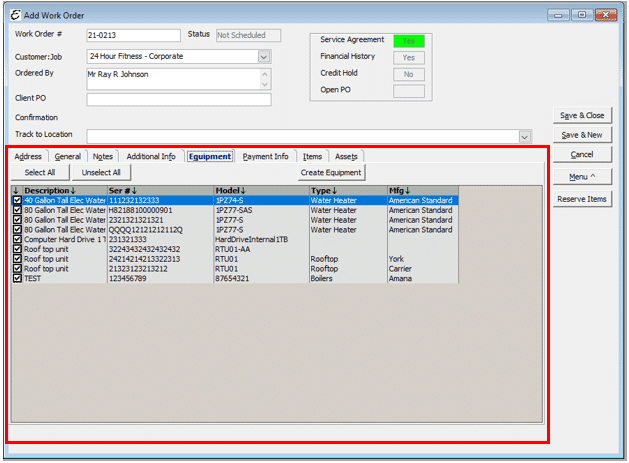This screenshot has width=629, height=463.
Task: Click the Credit Hold No box
Action: [x=409, y=75]
